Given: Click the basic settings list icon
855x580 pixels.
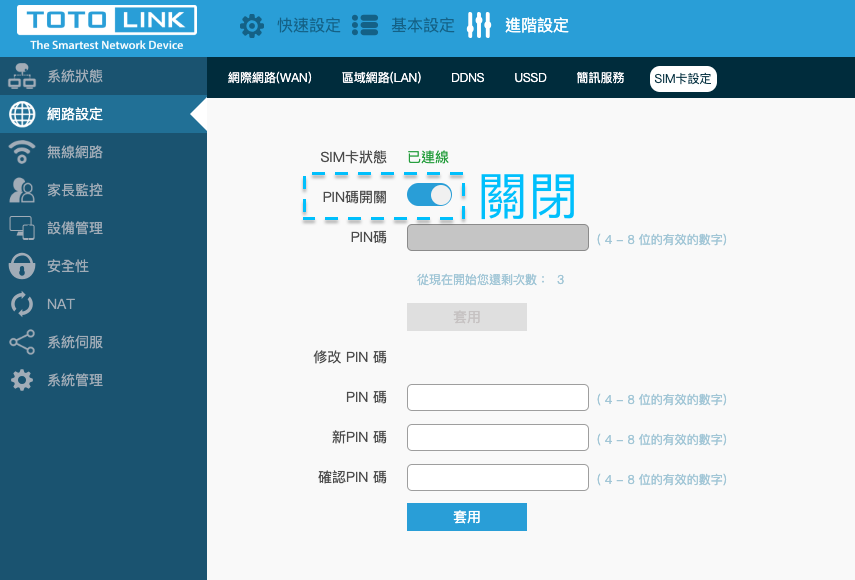Looking at the screenshot, I should (x=365, y=25).
